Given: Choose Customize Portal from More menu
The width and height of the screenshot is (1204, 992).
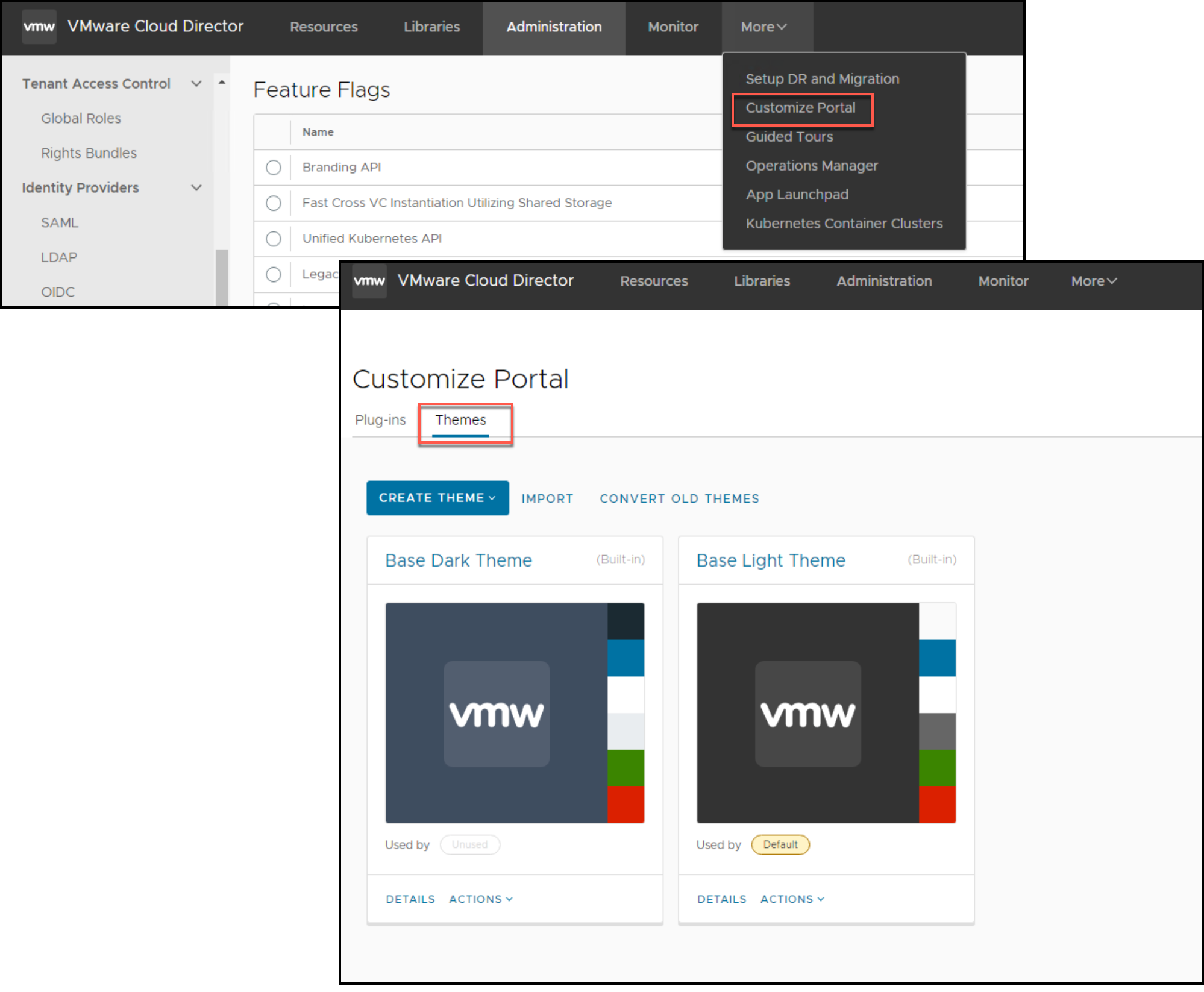Looking at the screenshot, I should [x=800, y=108].
